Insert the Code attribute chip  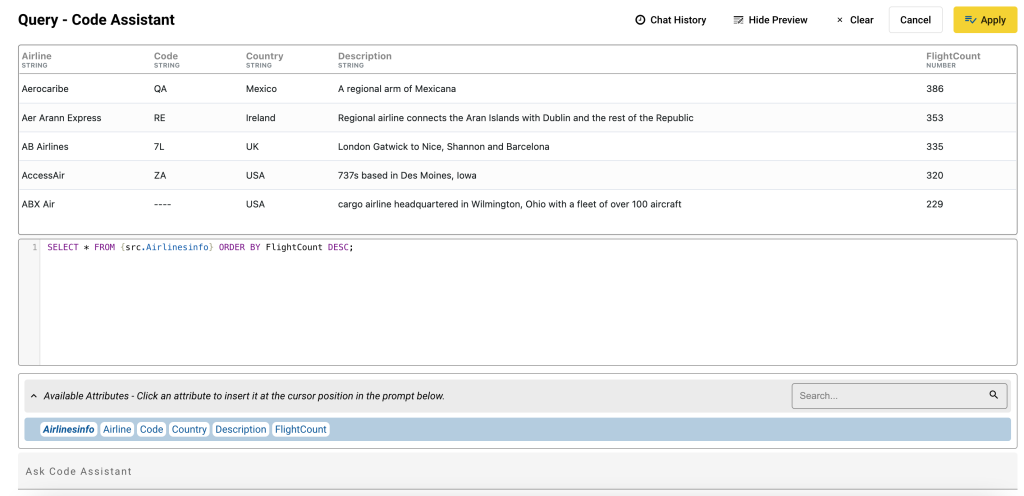(151, 429)
